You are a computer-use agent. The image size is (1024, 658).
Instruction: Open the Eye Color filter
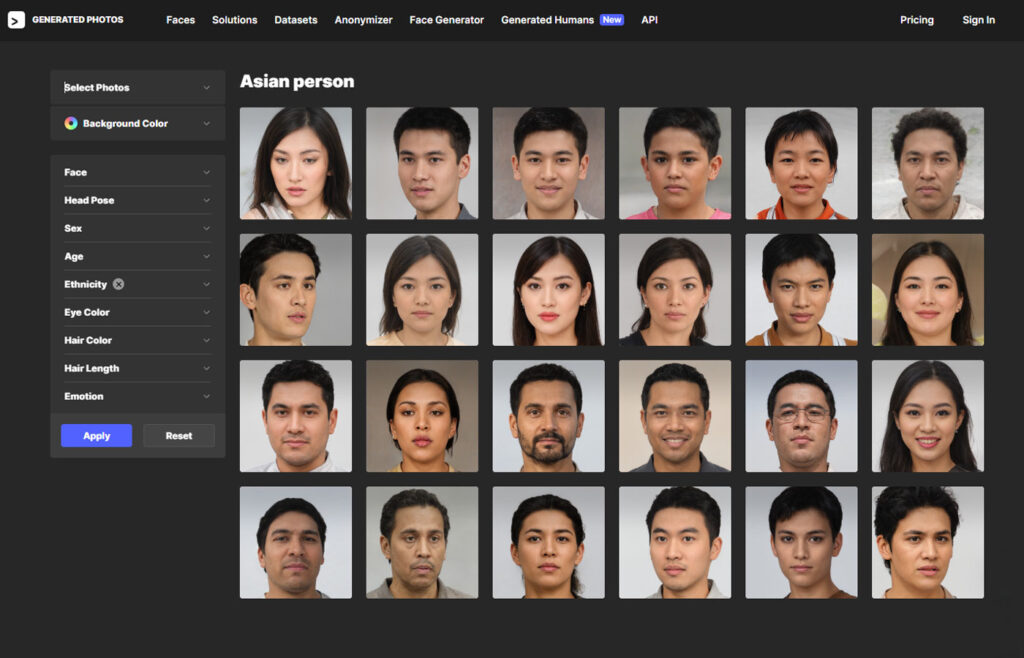(138, 312)
